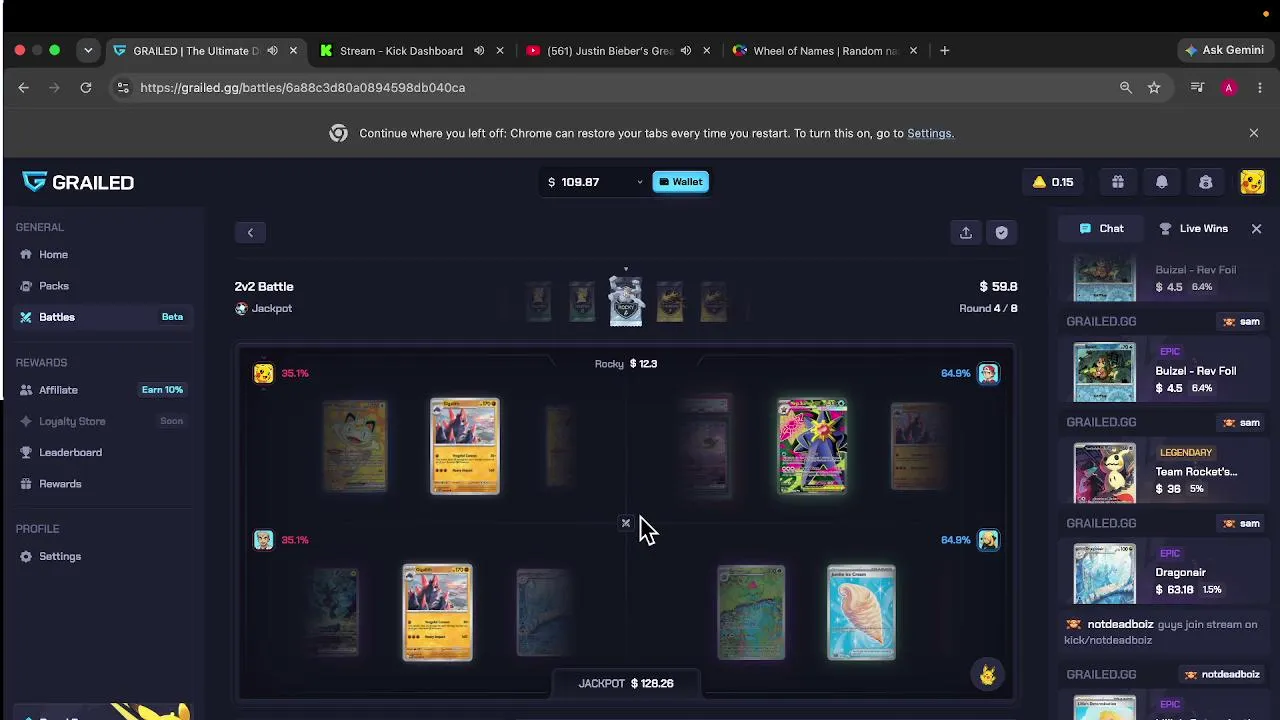Click the "Round 4 / 8" text
This screenshot has width=1280, height=720.
(x=988, y=309)
